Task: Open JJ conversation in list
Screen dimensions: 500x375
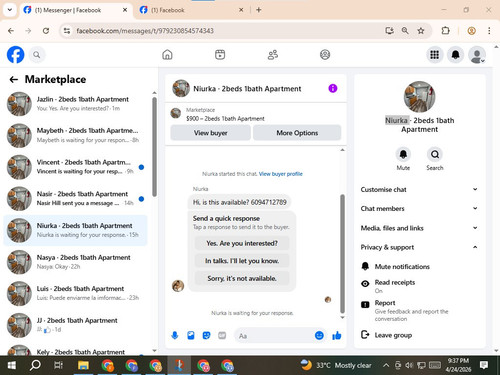Action: tap(75, 325)
